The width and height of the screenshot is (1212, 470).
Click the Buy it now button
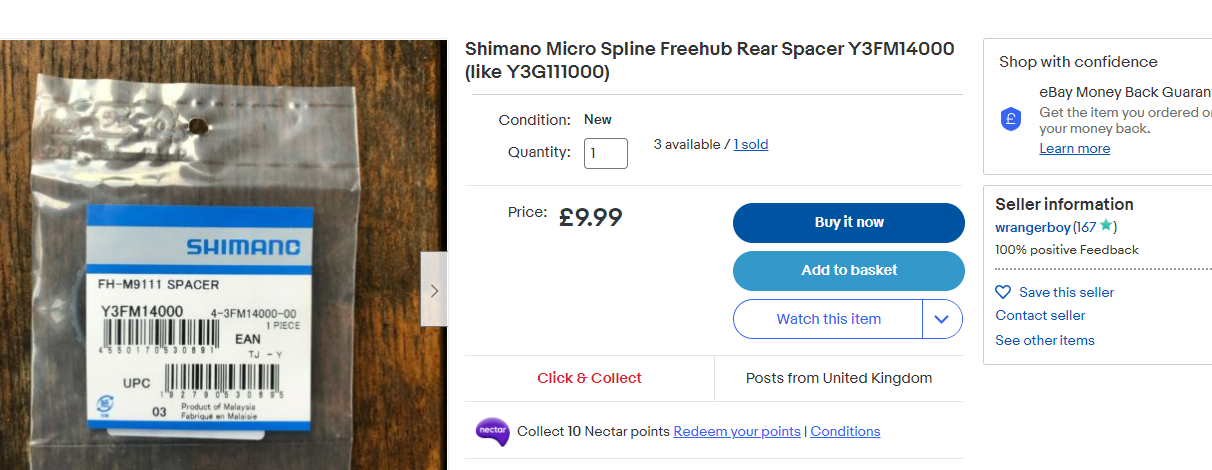pos(849,223)
